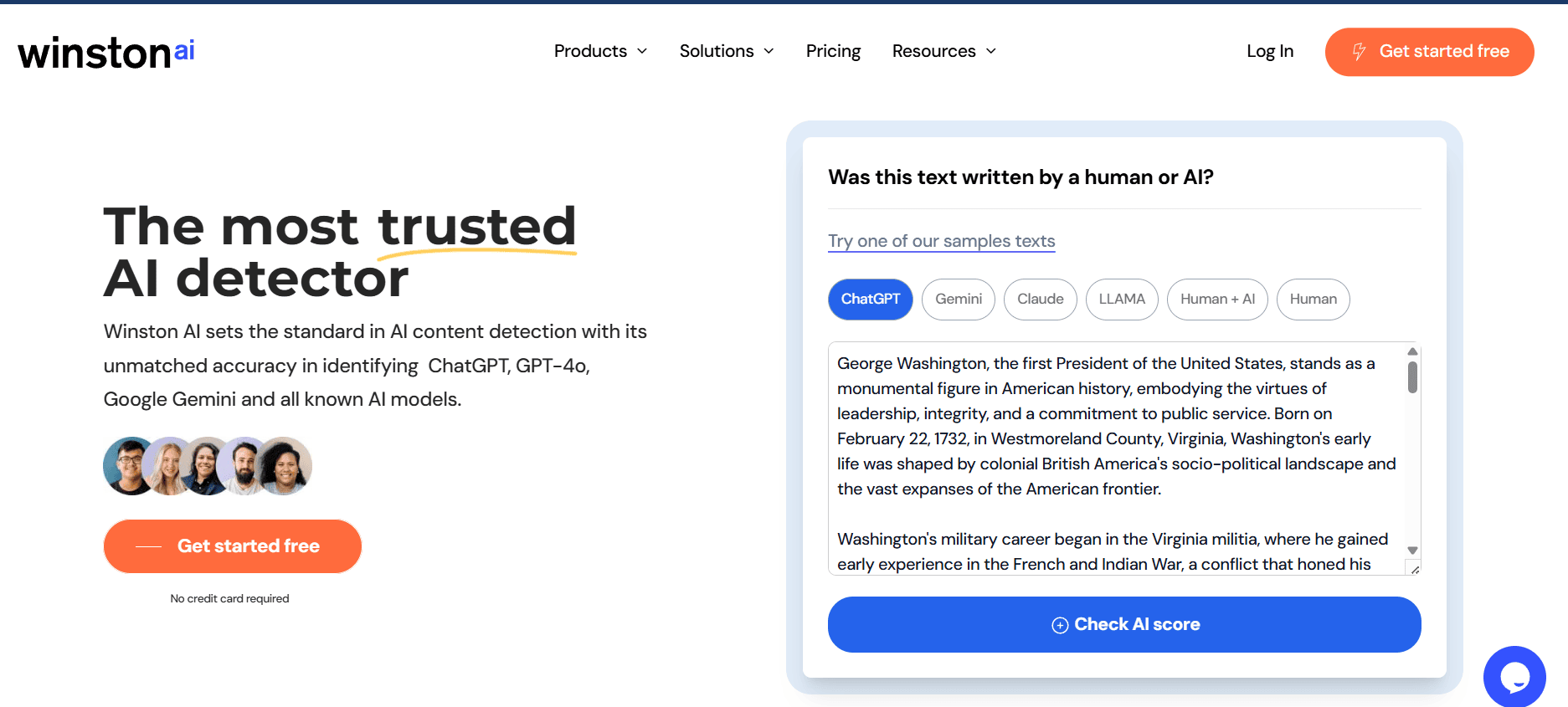
Task: Click the textarea scrollbar down arrow
Action: [x=1412, y=551]
